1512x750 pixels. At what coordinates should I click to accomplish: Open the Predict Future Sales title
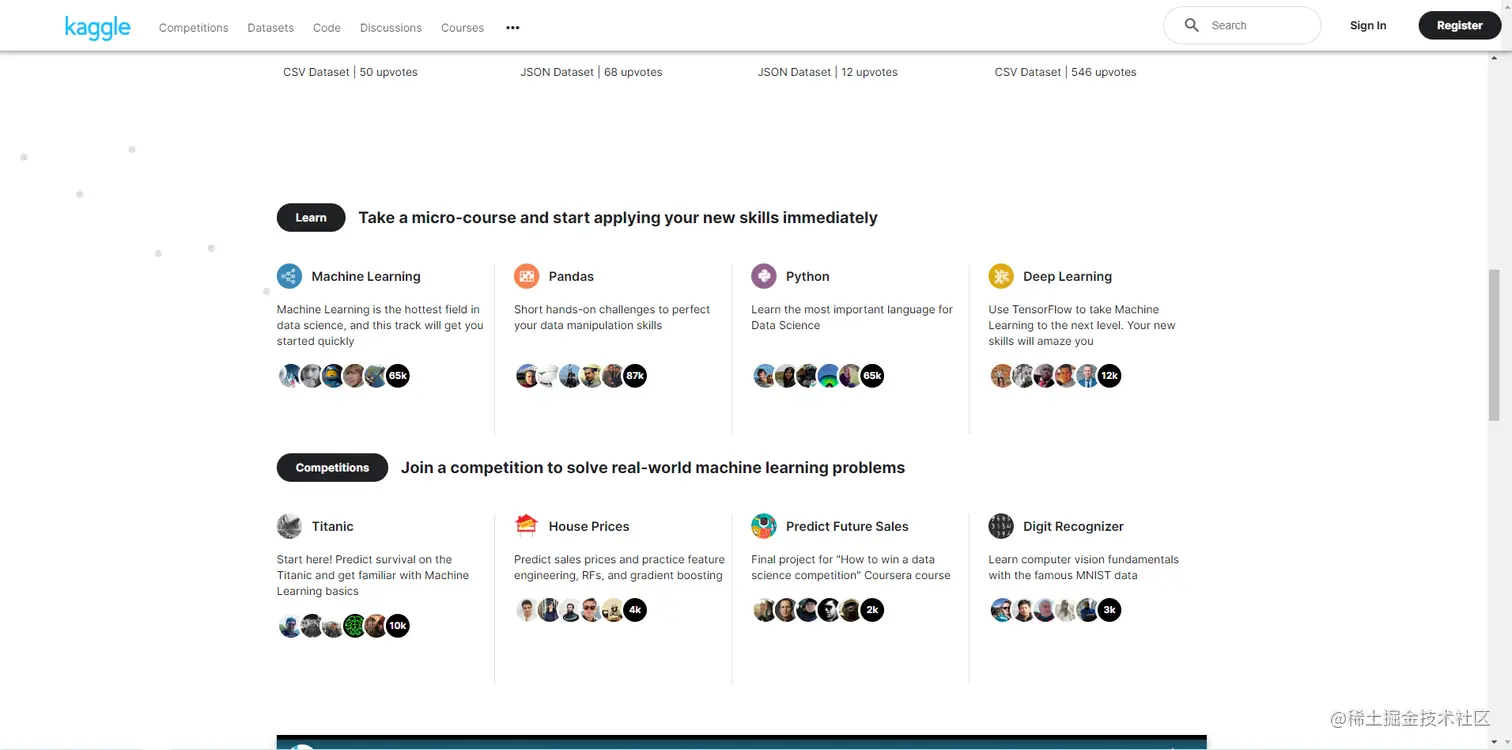click(847, 527)
